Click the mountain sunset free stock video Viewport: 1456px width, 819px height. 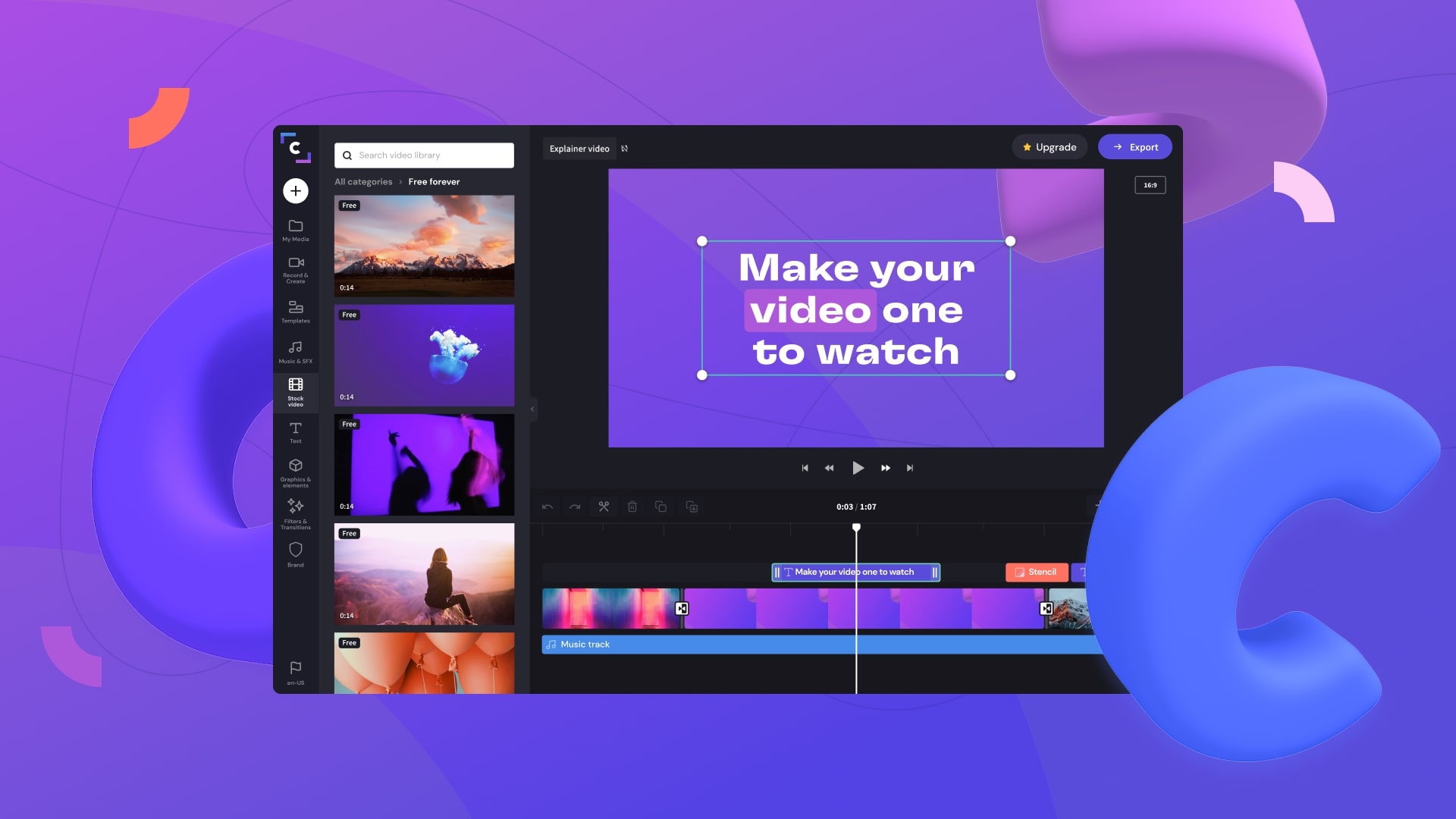[424, 245]
